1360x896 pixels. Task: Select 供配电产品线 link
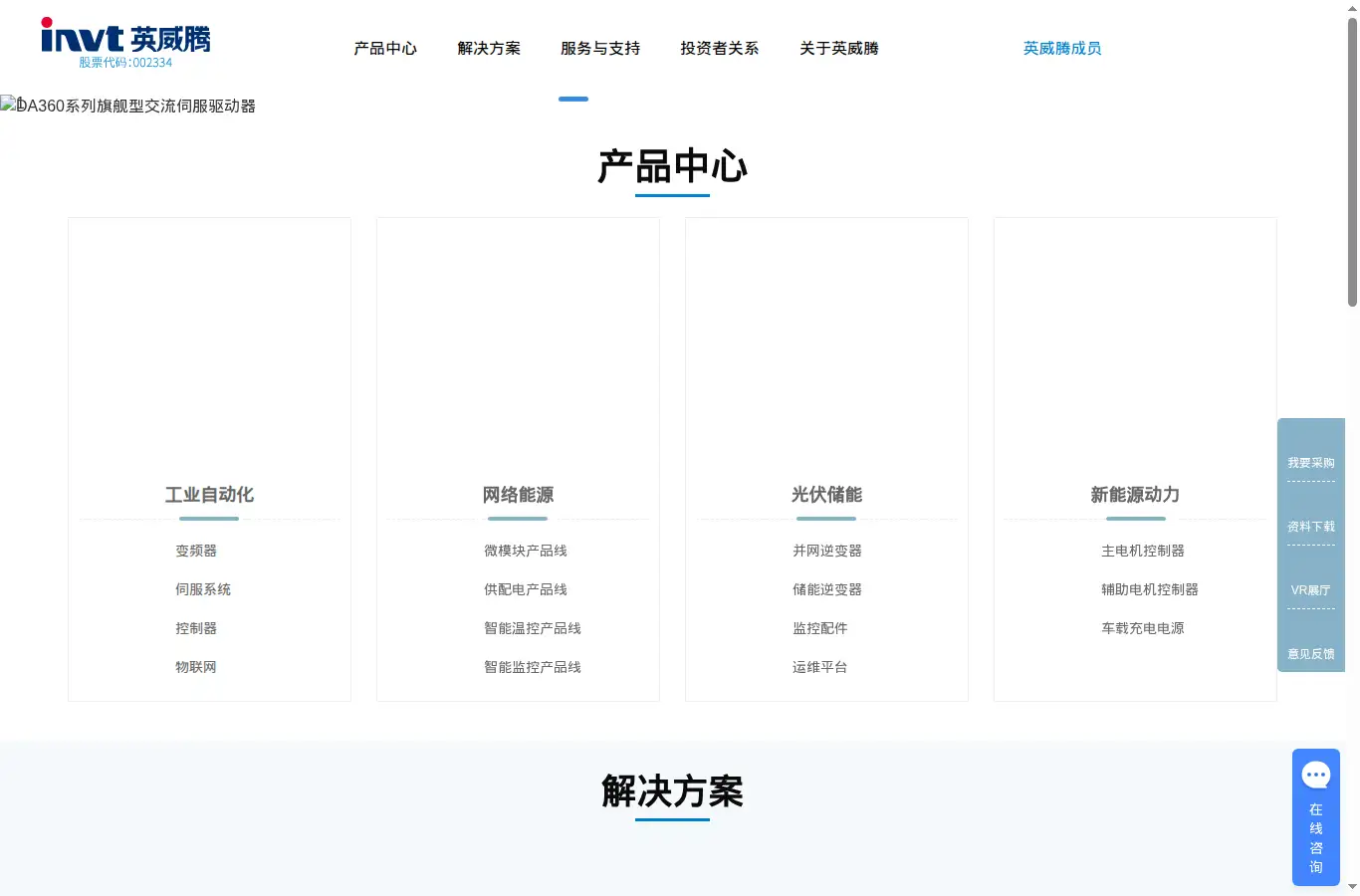(x=526, y=589)
